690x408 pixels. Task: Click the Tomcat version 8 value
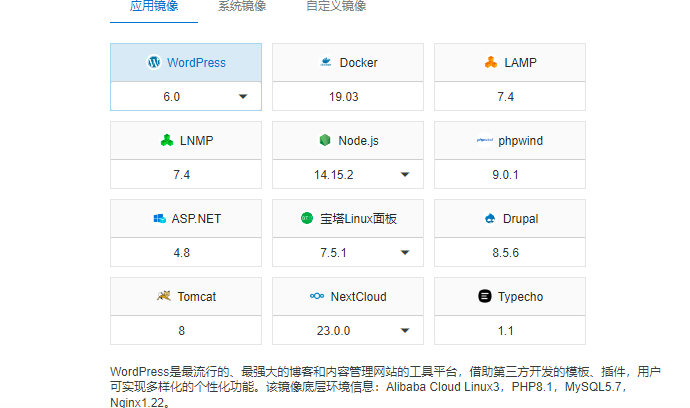pos(182,331)
